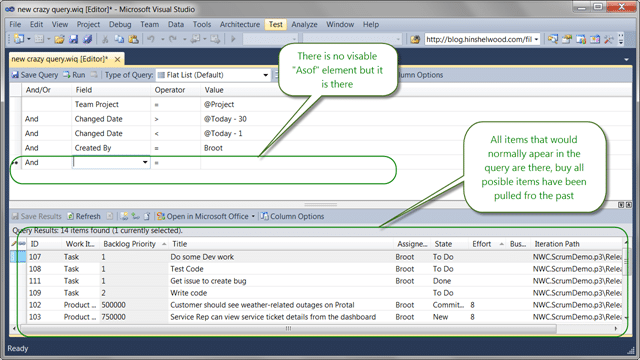Select Customer should see weather-related outages row
The width and height of the screenshot is (640, 360).
point(316,305)
